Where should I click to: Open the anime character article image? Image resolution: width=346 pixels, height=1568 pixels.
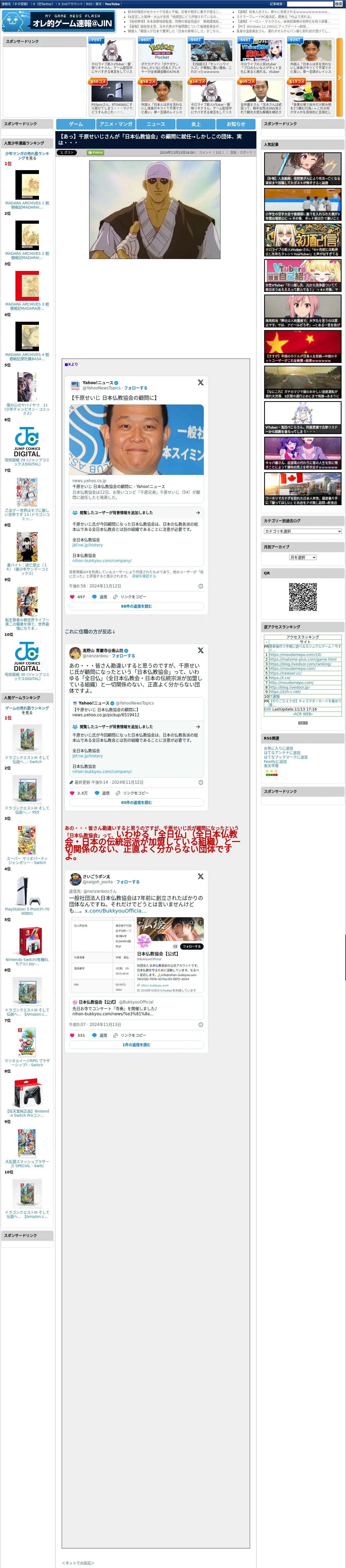(155, 210)
